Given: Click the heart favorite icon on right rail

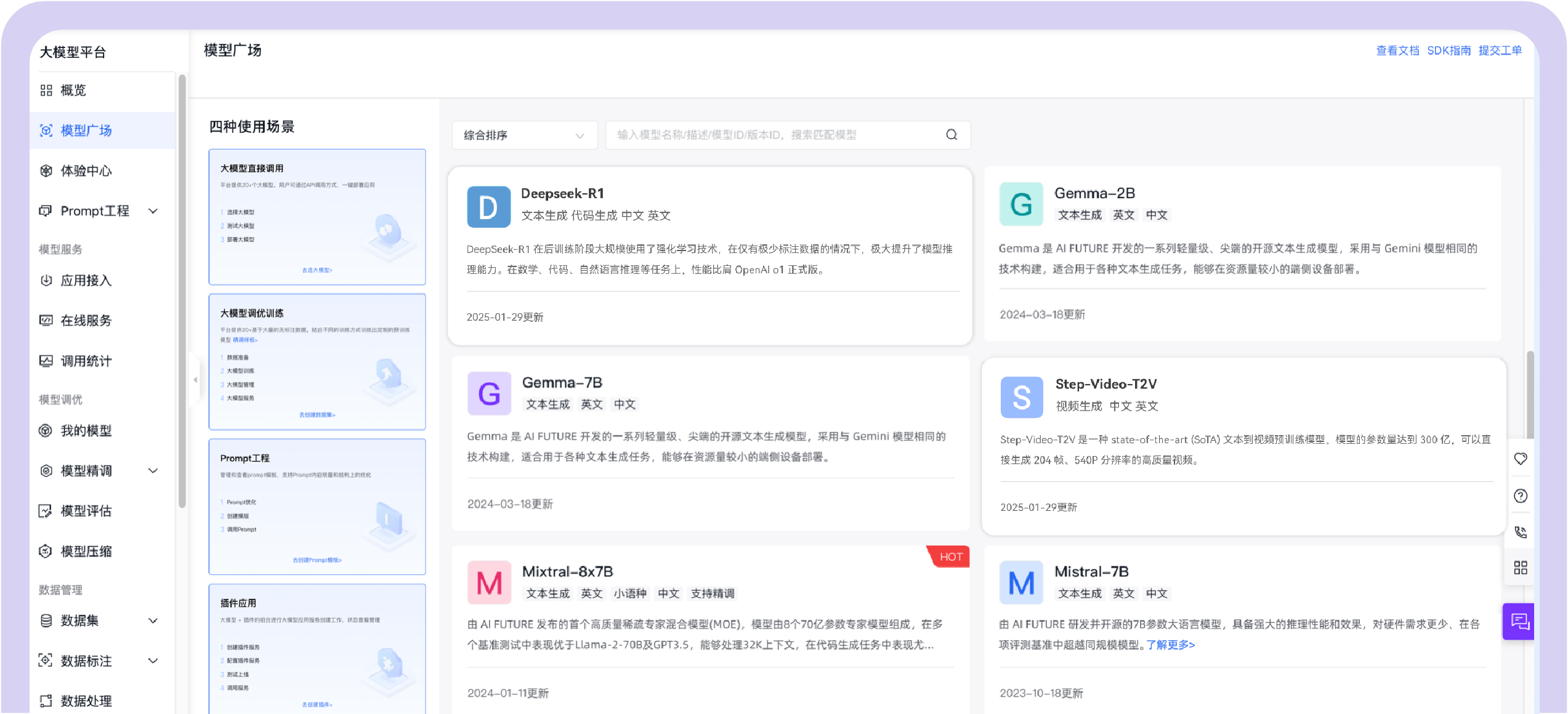Looking at the screenshot, I should [x=1521, y=459].
